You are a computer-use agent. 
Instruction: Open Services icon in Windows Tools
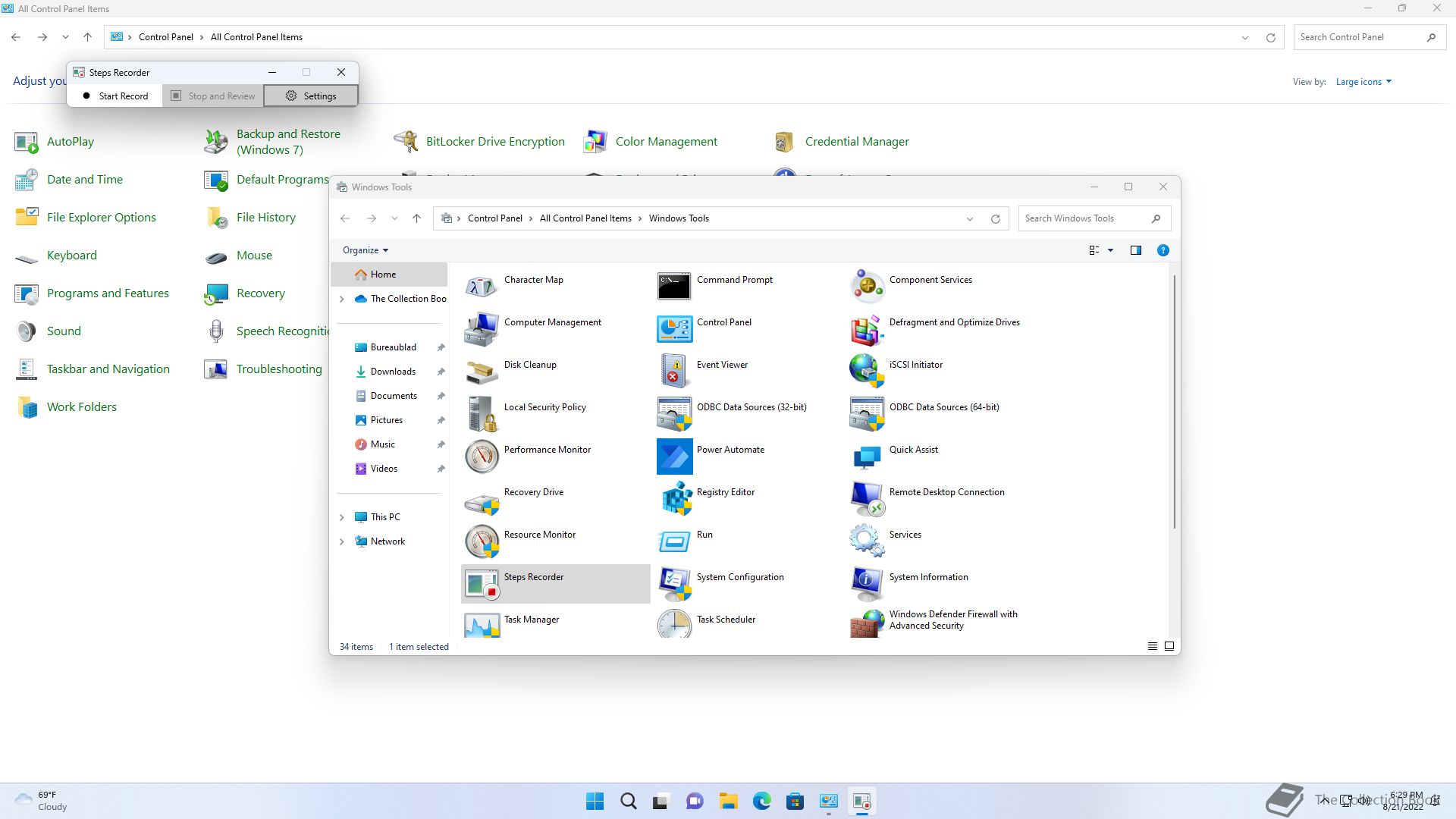(867, 541)
